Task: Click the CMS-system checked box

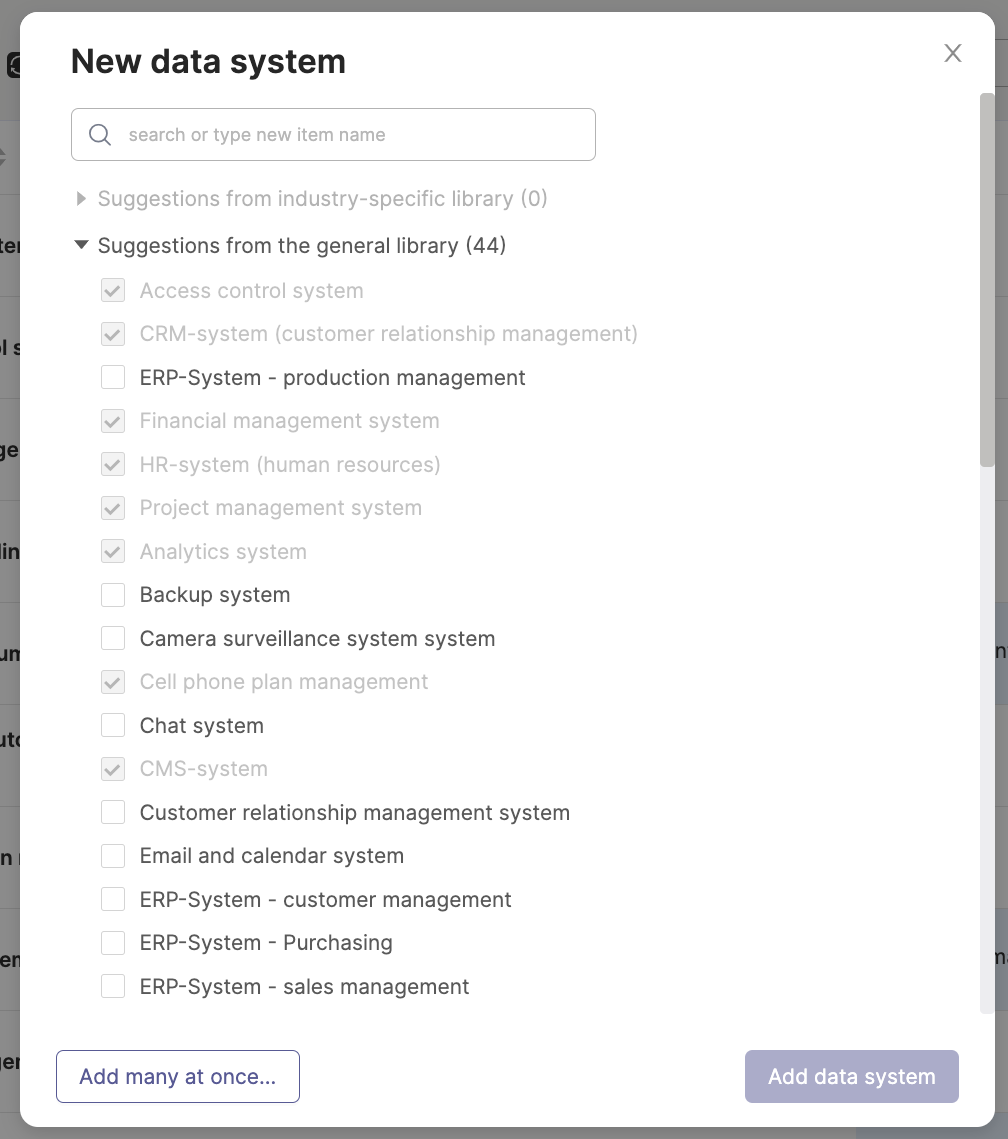Action: 113,769
